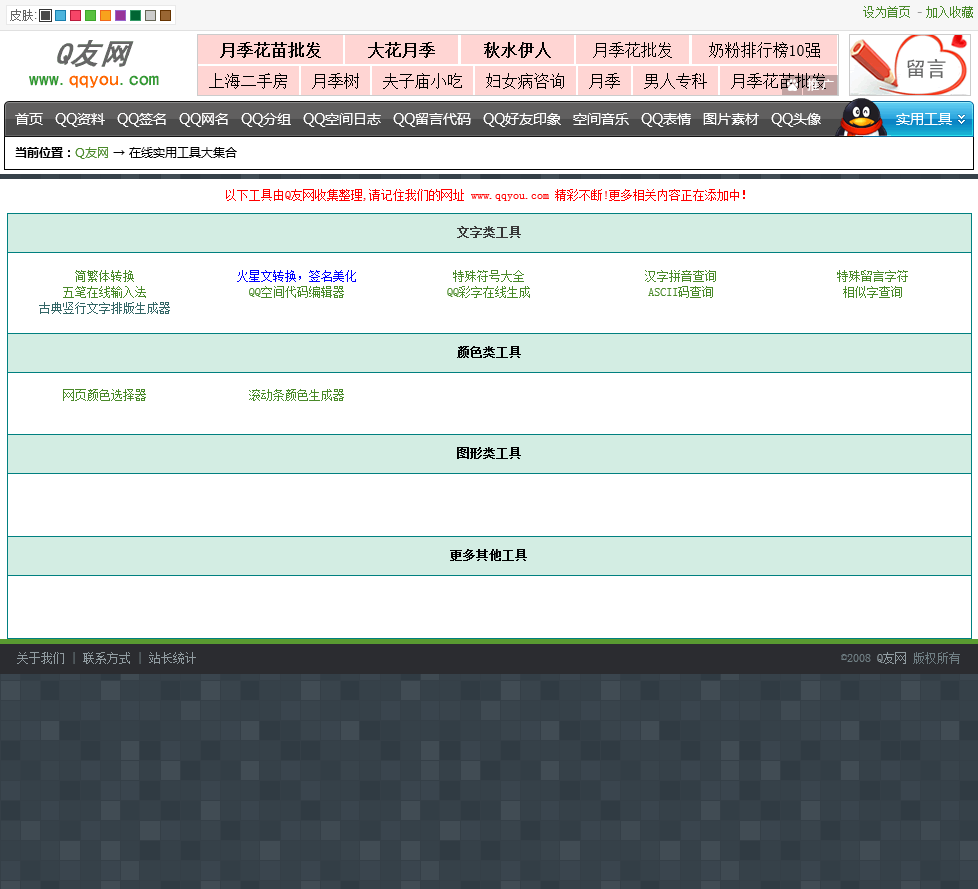Open 网页颜色选择器 tool
Viewport: 978px width, 889px height.
click(104, 396)
